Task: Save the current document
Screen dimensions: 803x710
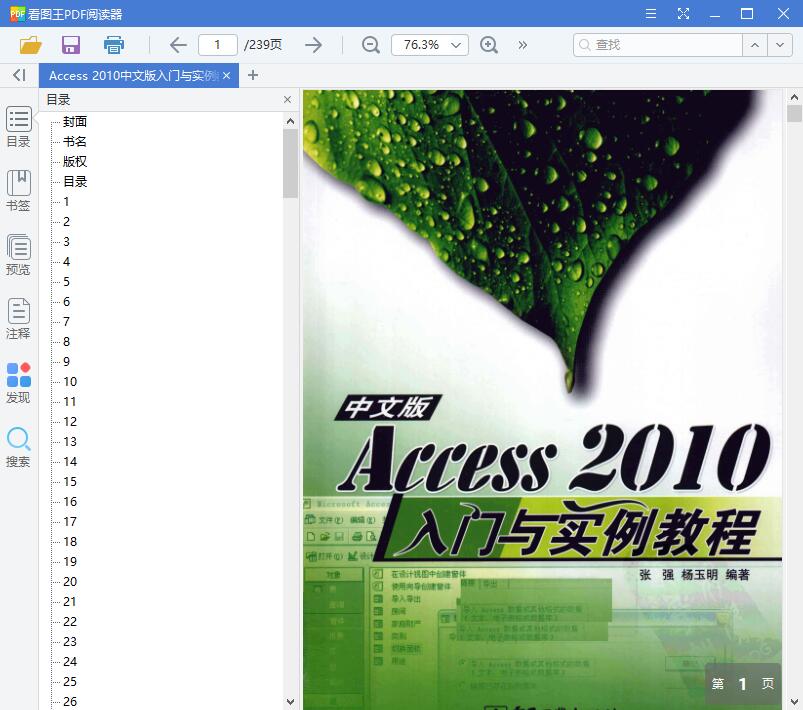Action: click(70, 44)
